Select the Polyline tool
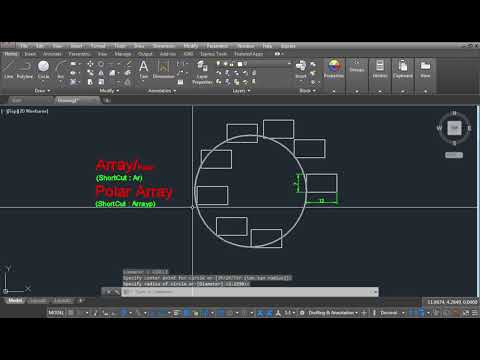 tap(25, 69)
